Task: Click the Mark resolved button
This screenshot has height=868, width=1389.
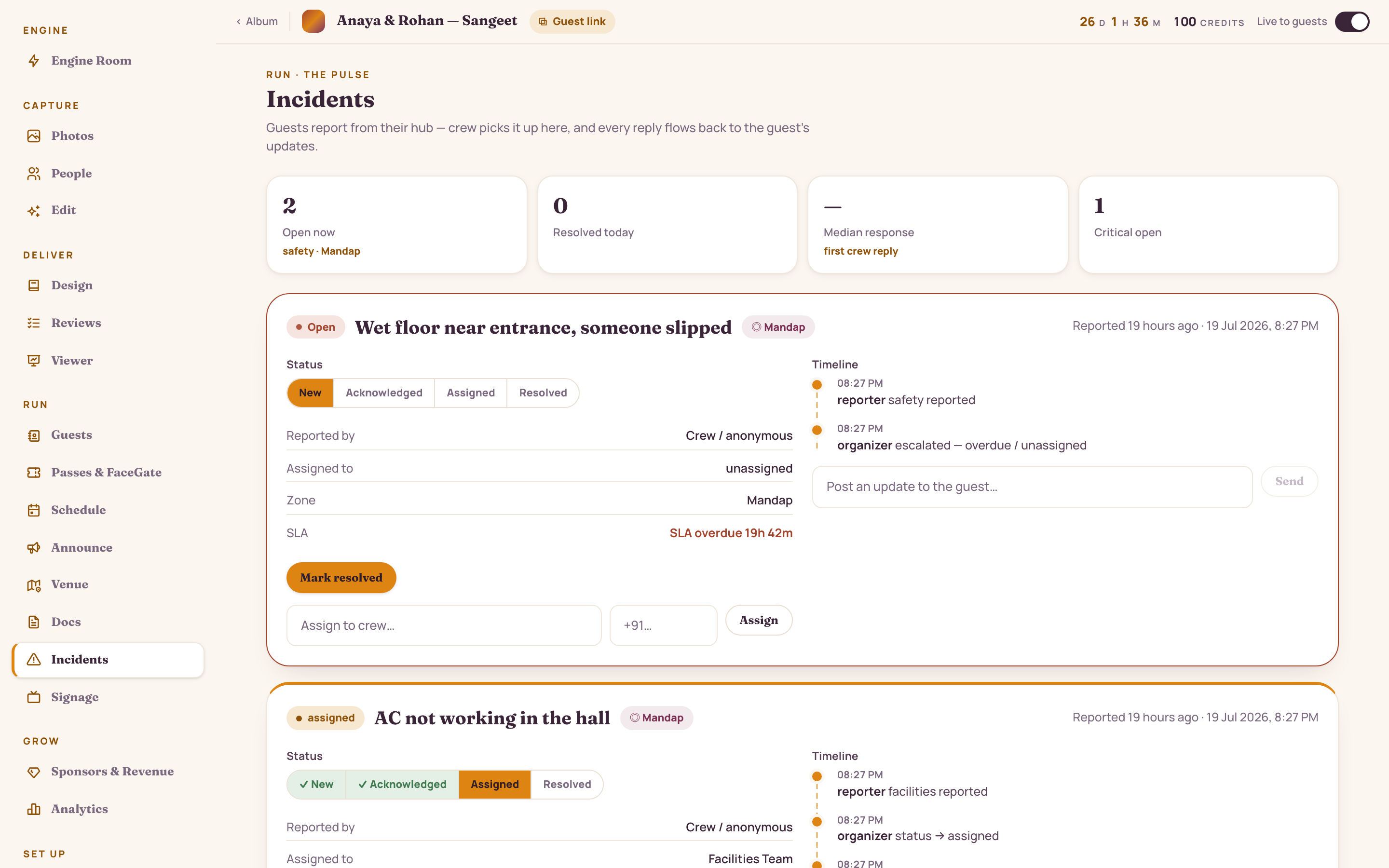Action: coord(341,578)
